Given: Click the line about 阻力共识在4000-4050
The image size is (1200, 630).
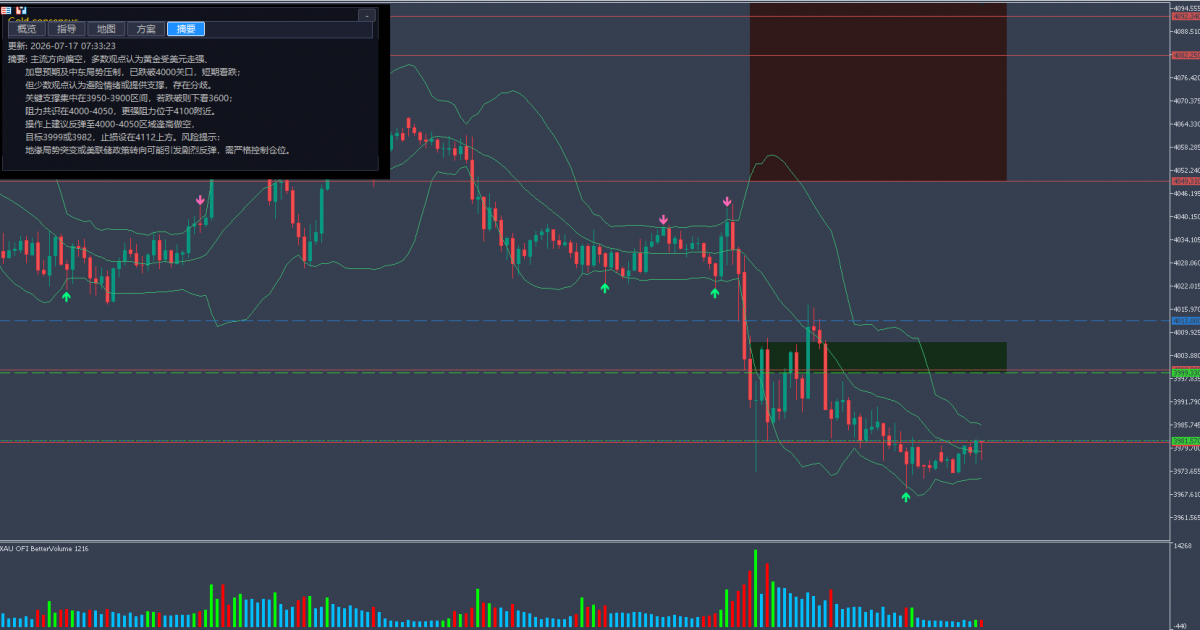Looking at the screenshot, I should click(x=121, y=111).
